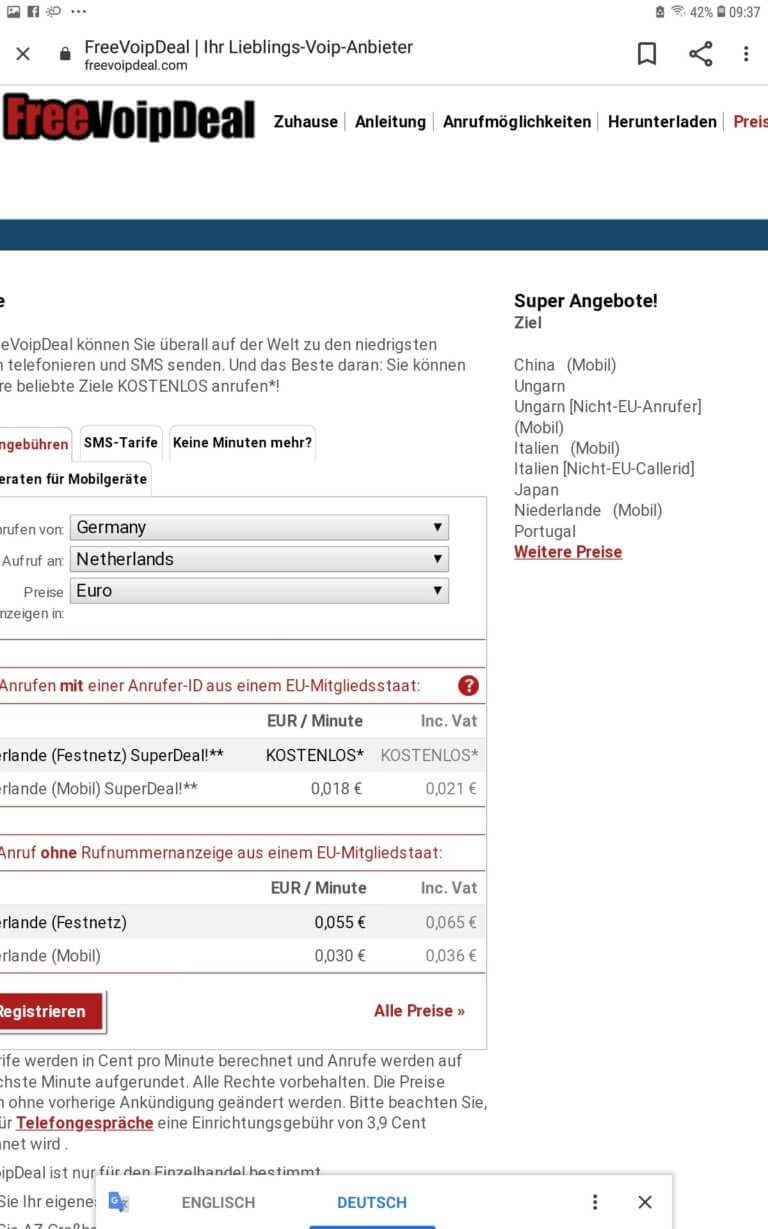768x1229 pixels.
Task: Click the China (Mobil) destination
Action: (x=565, y=365)
